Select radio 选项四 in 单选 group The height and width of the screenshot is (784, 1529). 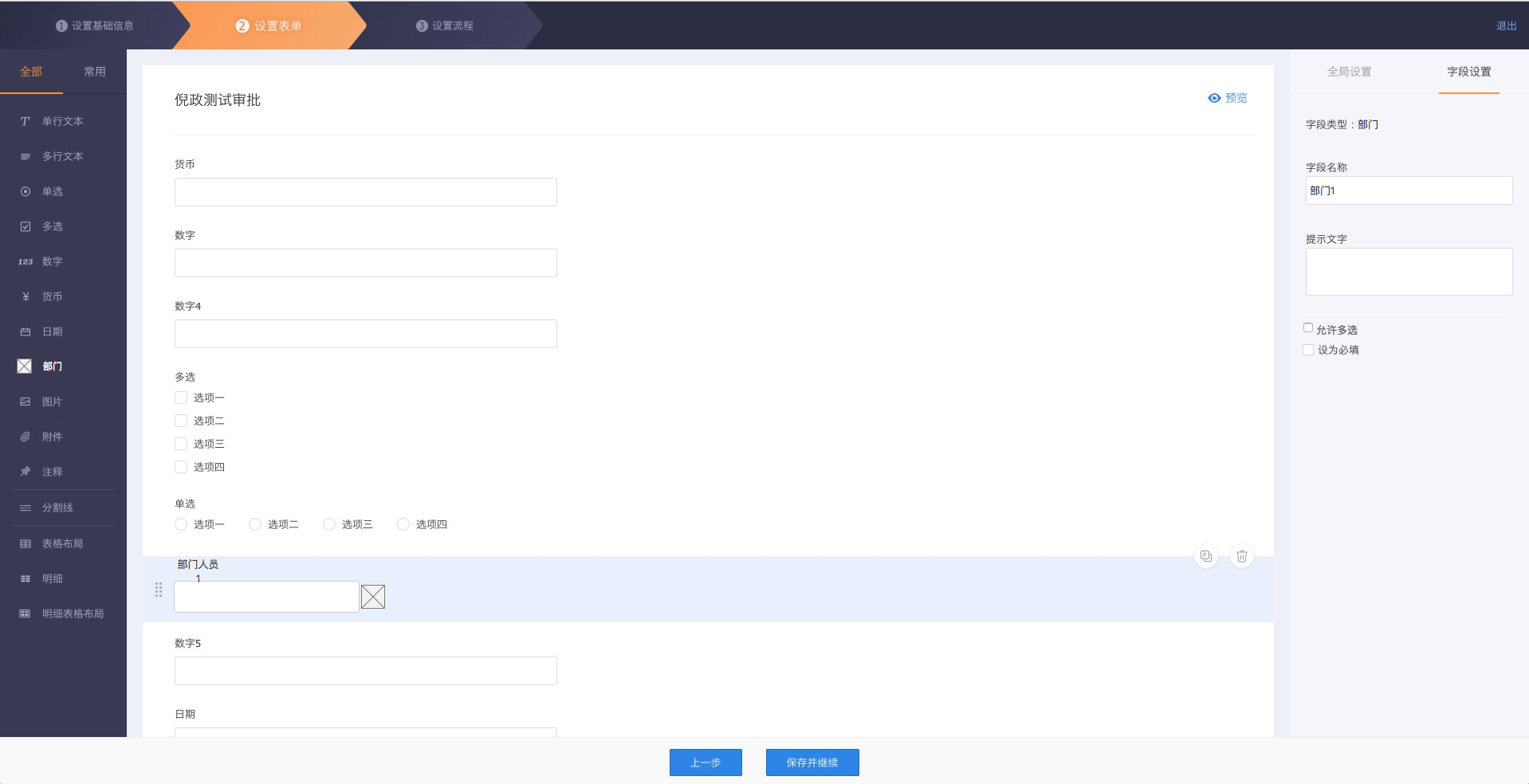[403, 524]
